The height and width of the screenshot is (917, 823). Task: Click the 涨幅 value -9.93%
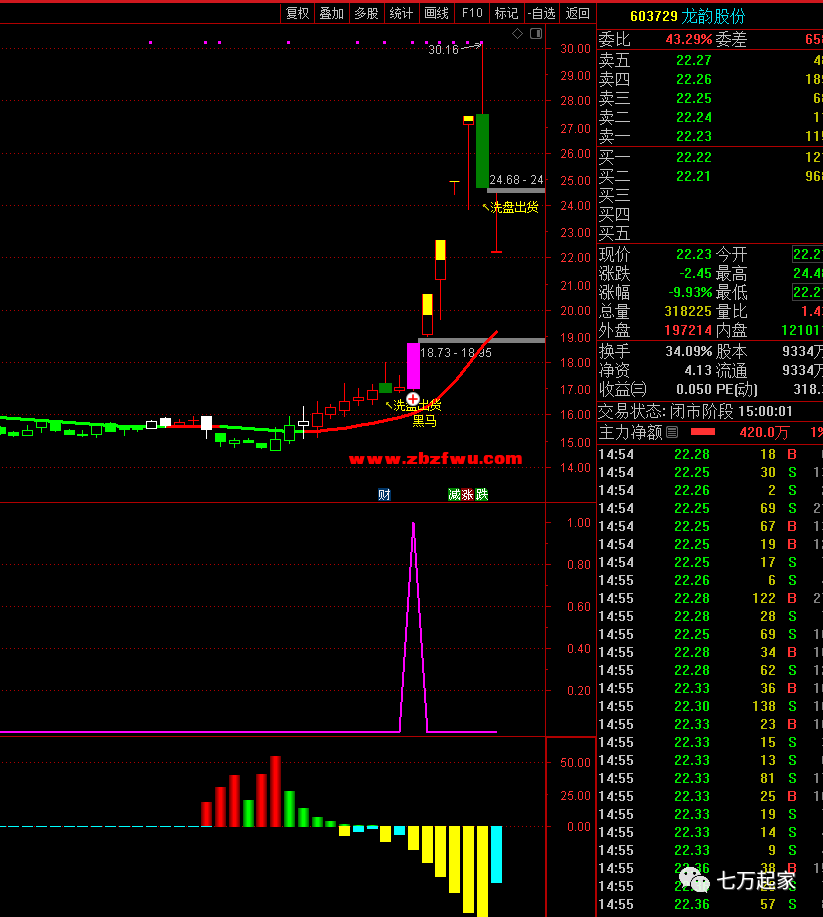click(690, 292)
